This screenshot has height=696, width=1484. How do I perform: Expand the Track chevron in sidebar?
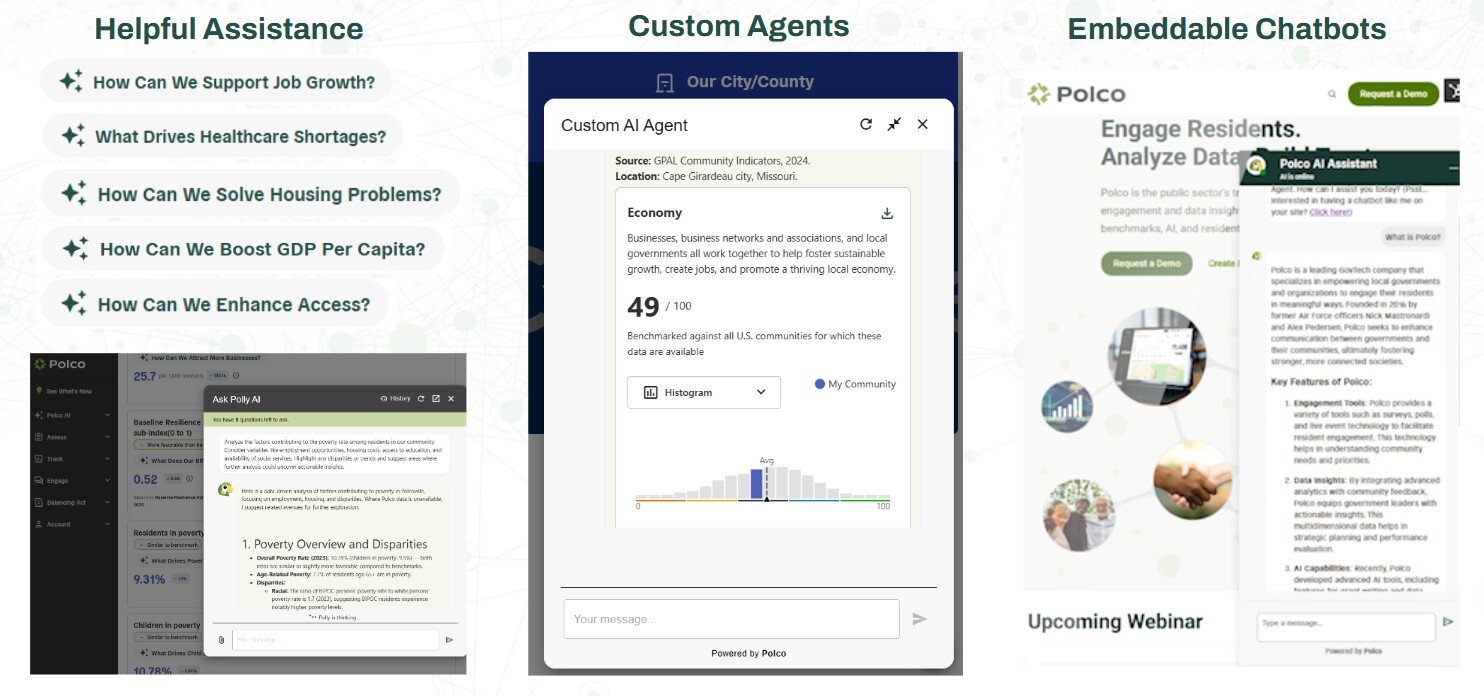(x=108, y=459)
